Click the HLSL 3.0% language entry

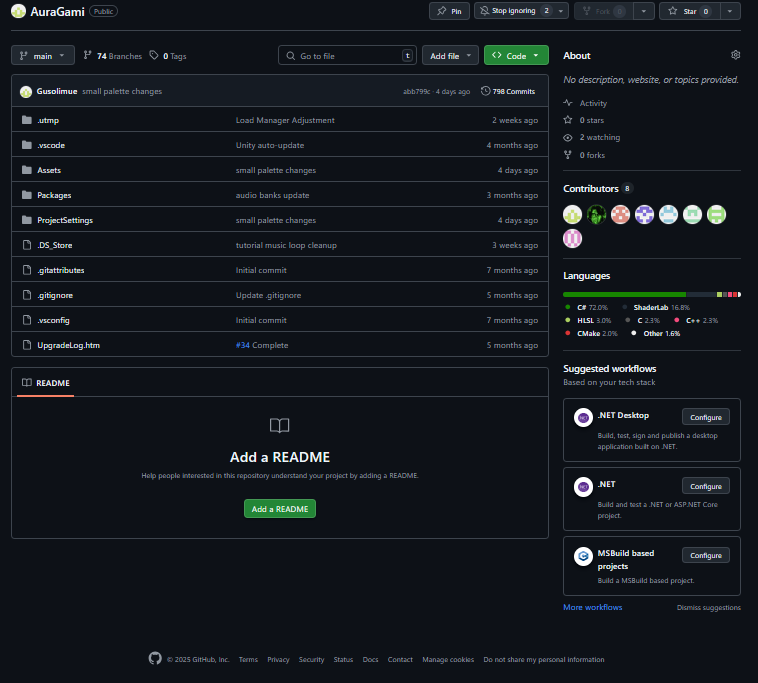click(x=588, y=320)
